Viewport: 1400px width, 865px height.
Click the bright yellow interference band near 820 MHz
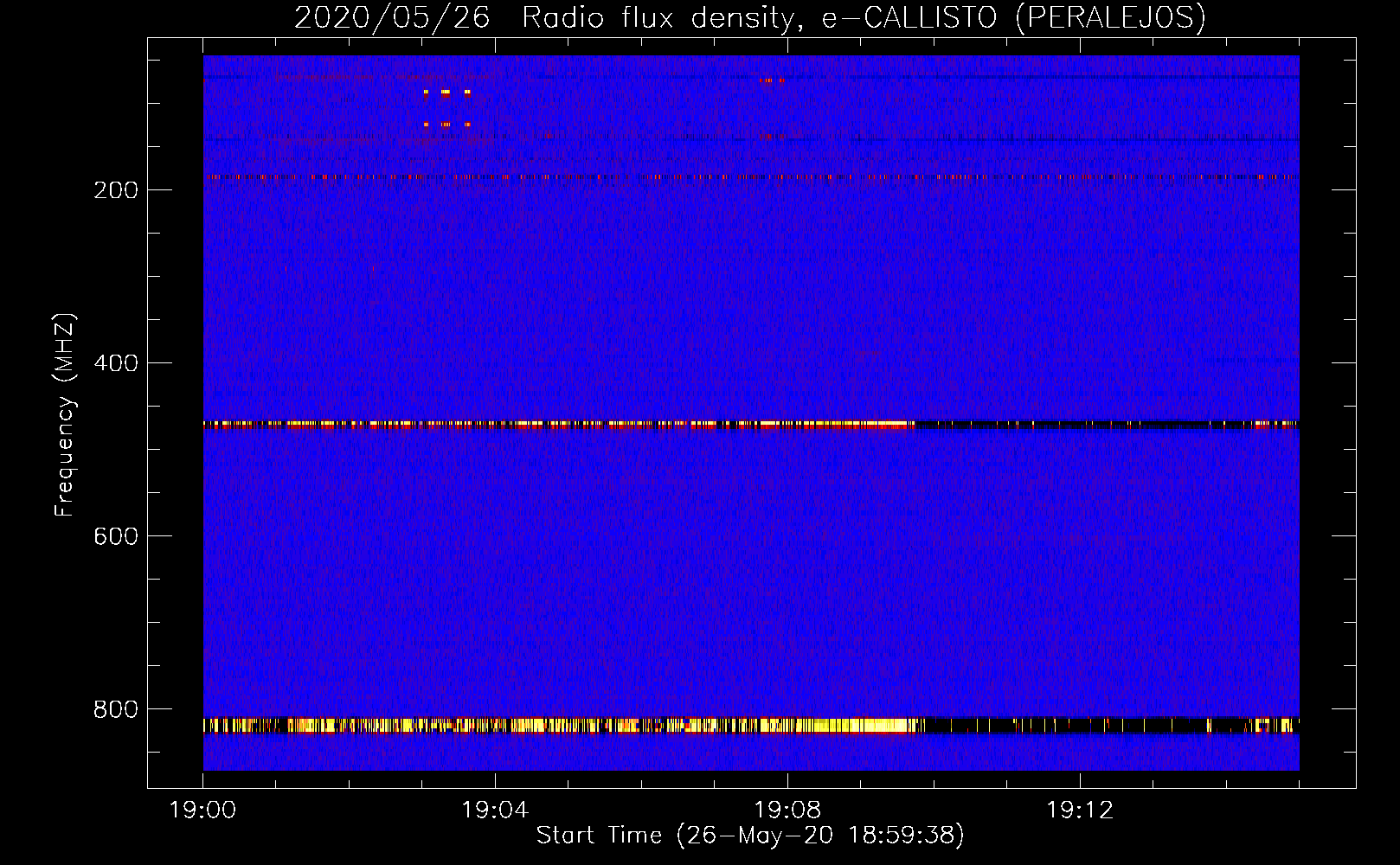tap(751, 726)
